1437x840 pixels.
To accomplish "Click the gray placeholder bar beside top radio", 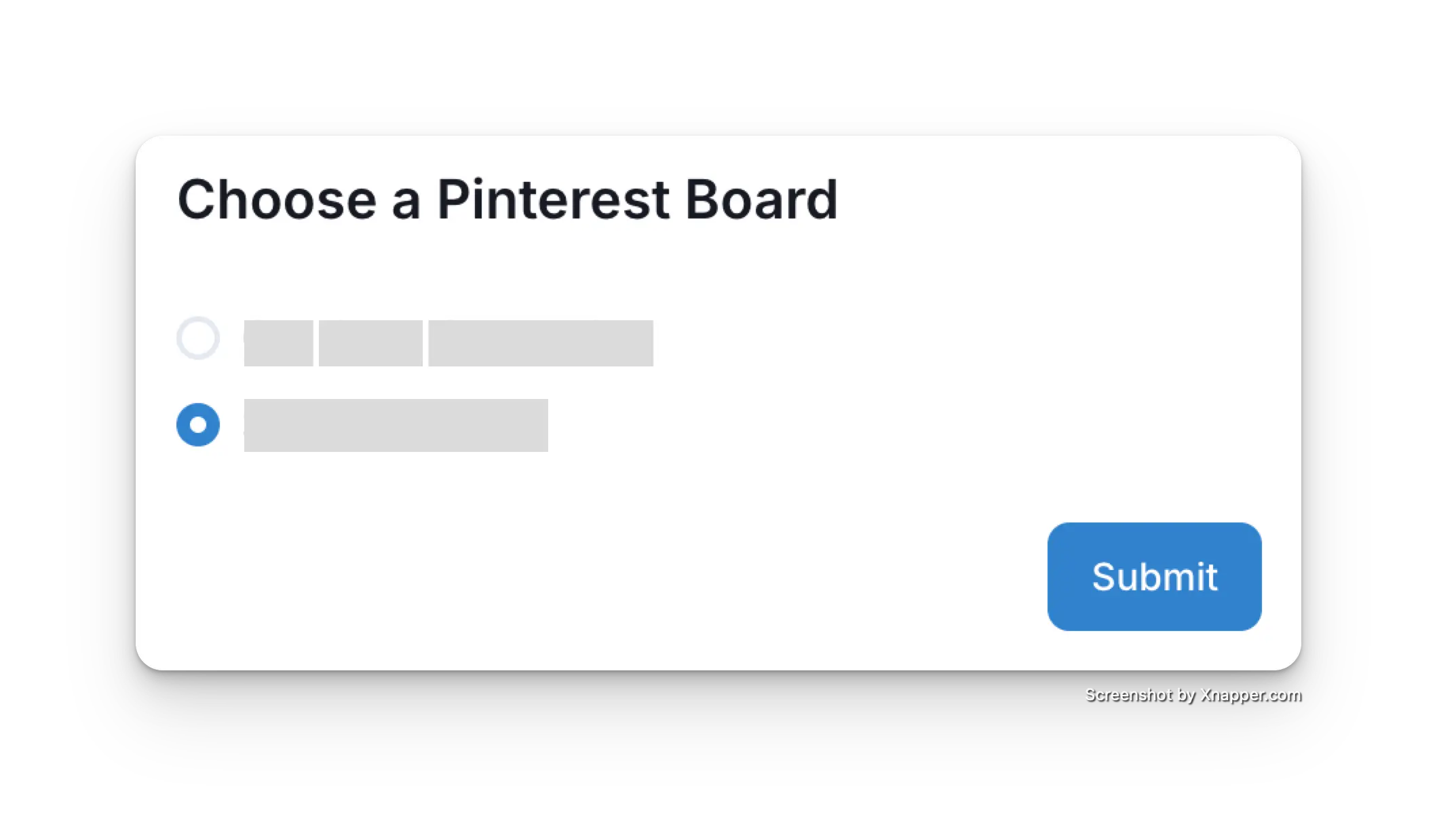I will tap(448, 343).
